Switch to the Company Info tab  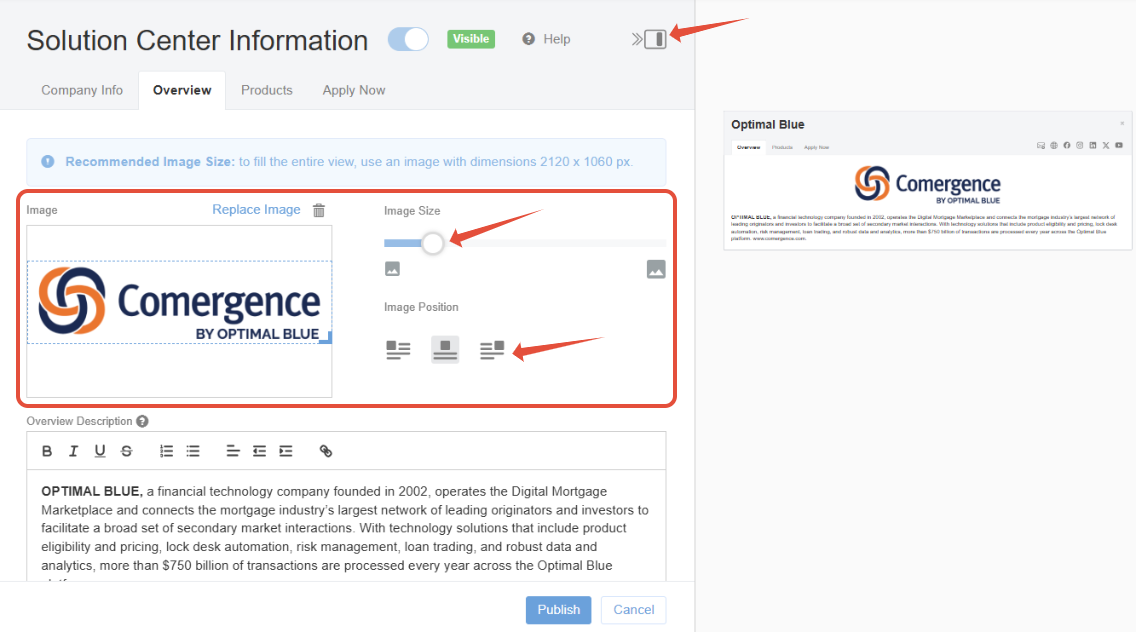[x=82, y=91]
